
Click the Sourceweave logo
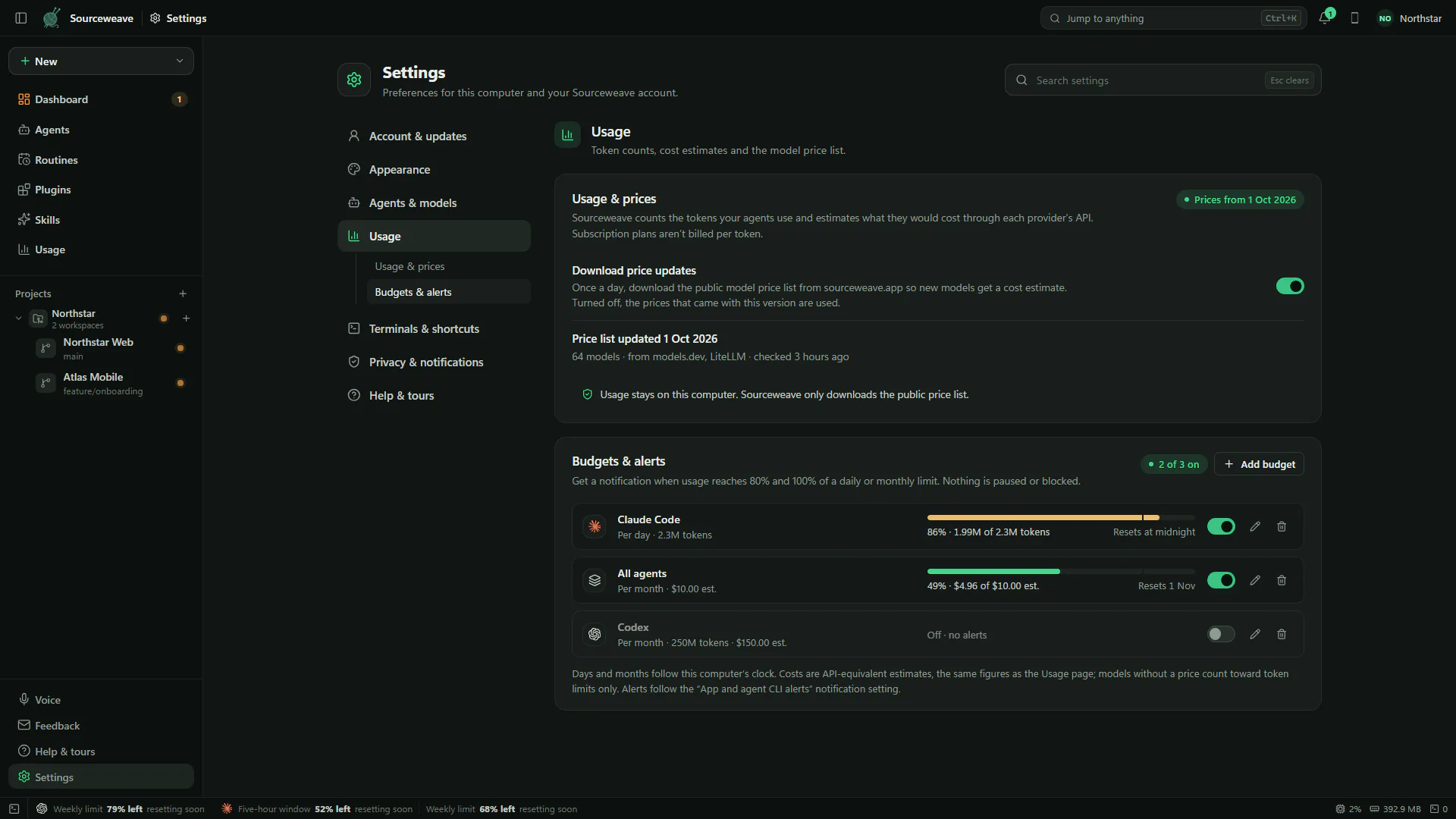tap(52, 18)
